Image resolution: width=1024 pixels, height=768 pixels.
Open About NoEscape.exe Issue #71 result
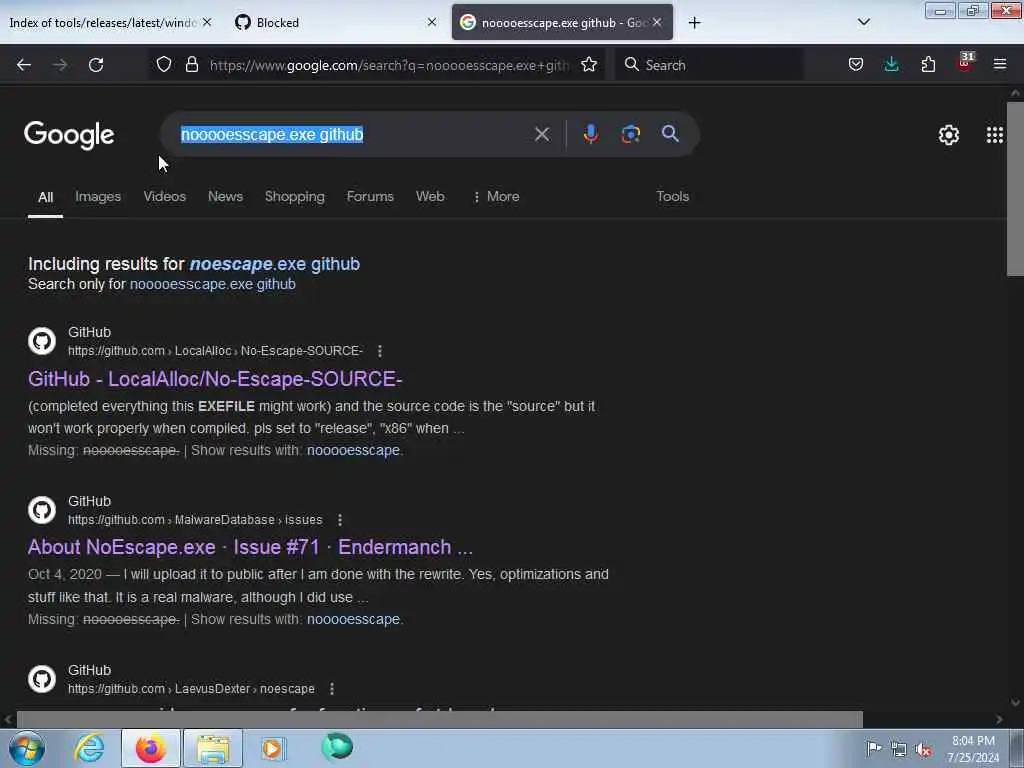tap(250, 547)
